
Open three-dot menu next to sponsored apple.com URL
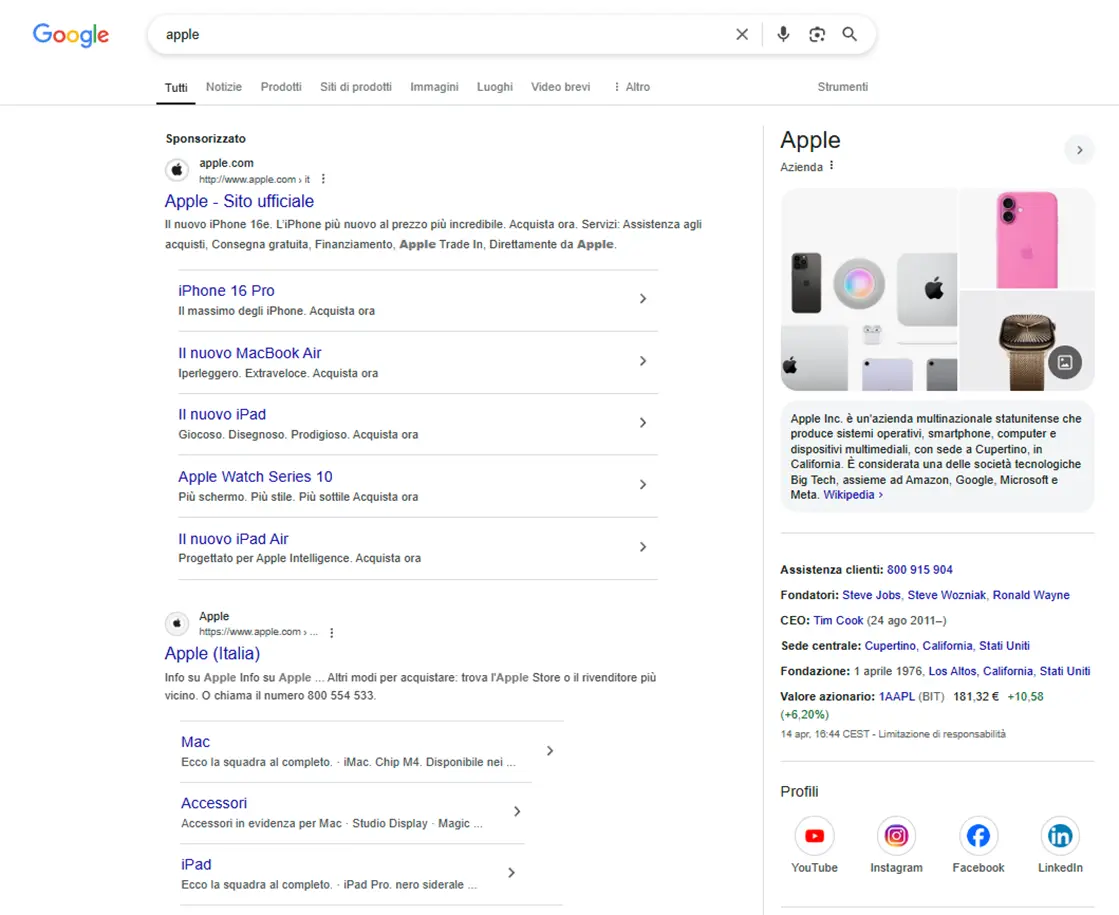pos(323,179)
